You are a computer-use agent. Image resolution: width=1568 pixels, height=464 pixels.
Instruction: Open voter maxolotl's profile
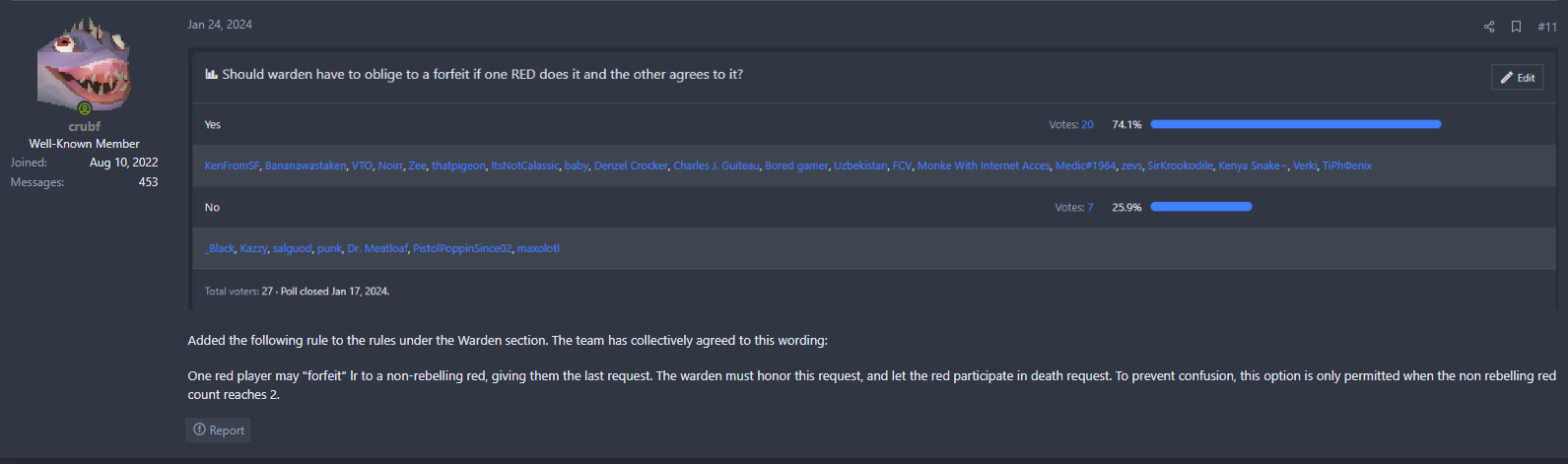(538, 248)
